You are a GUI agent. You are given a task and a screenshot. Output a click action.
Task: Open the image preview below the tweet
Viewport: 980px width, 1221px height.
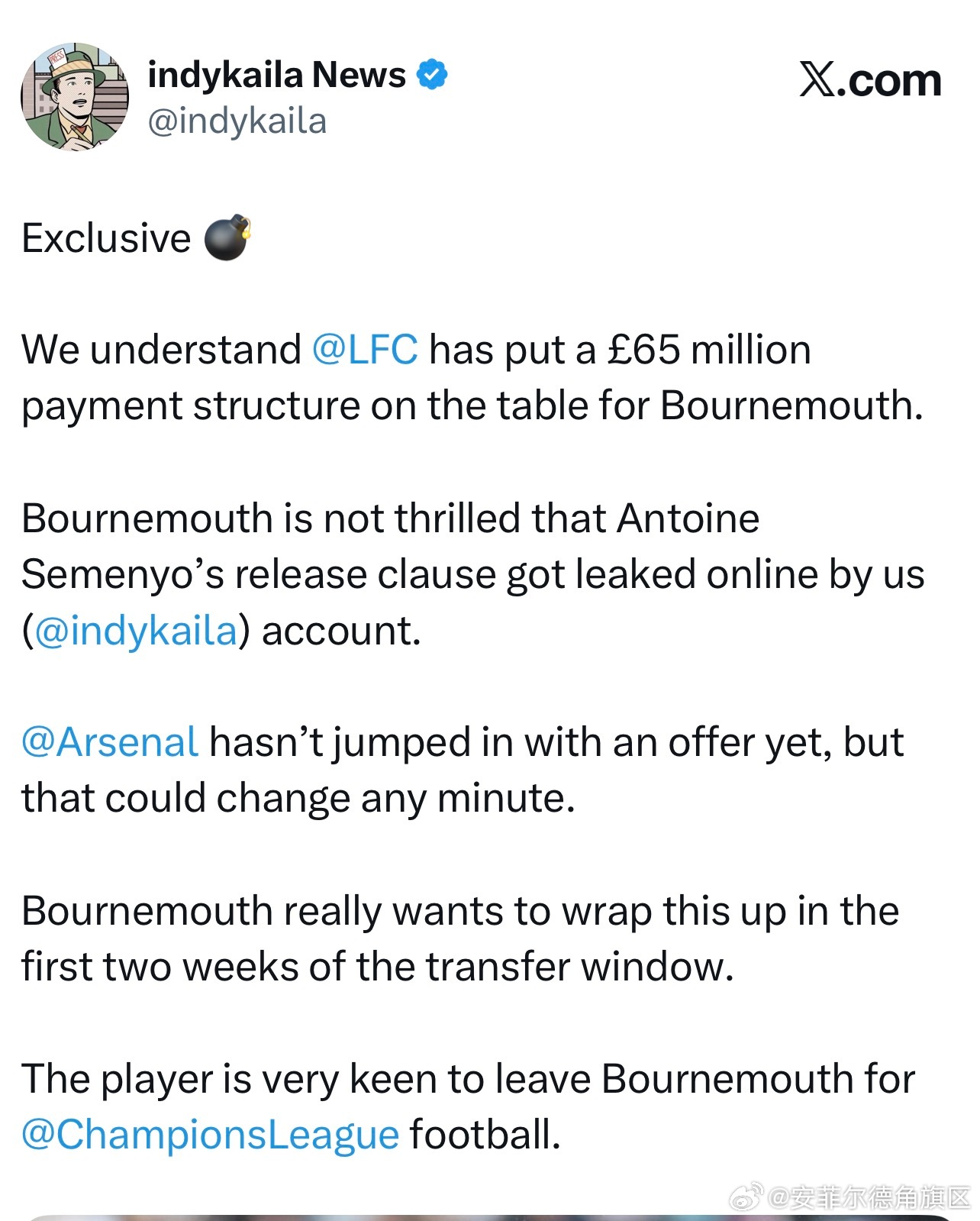pos(488,1217)
